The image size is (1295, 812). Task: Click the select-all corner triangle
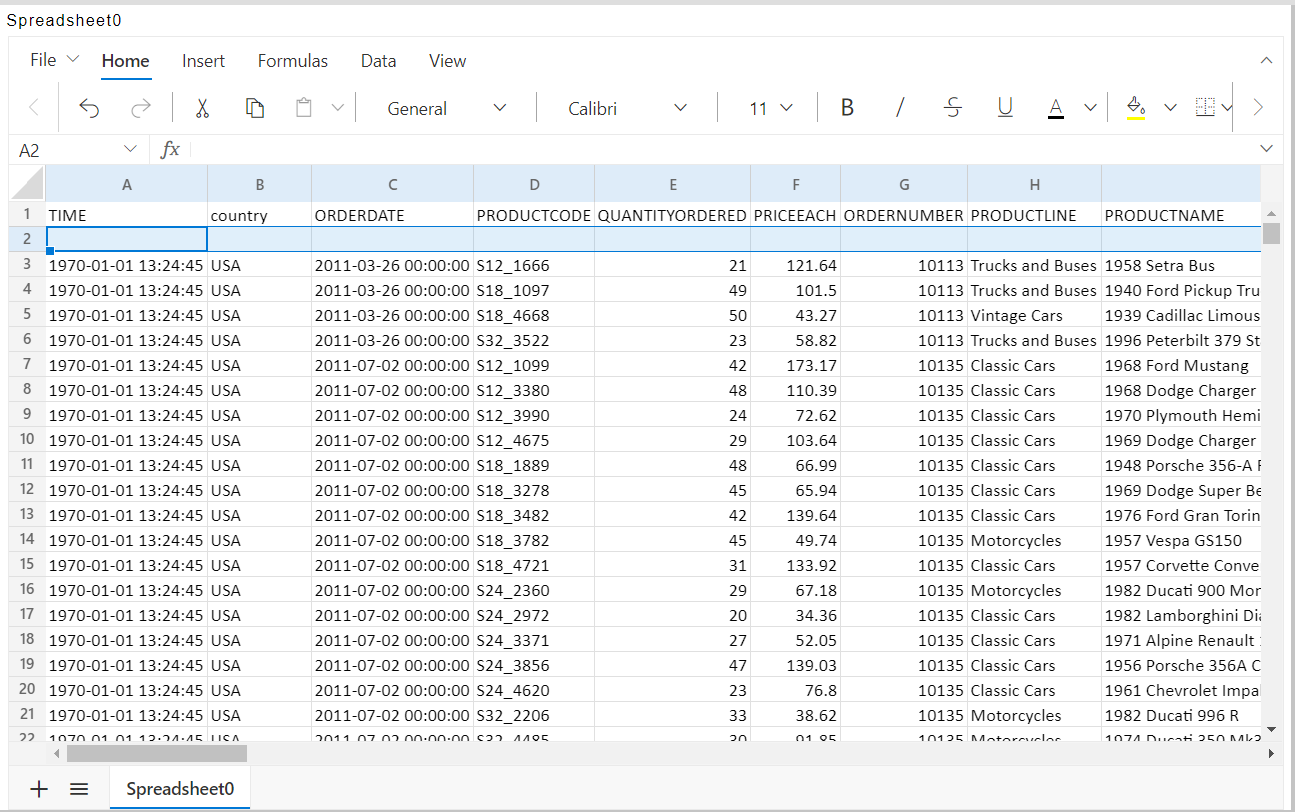(28, 184)
